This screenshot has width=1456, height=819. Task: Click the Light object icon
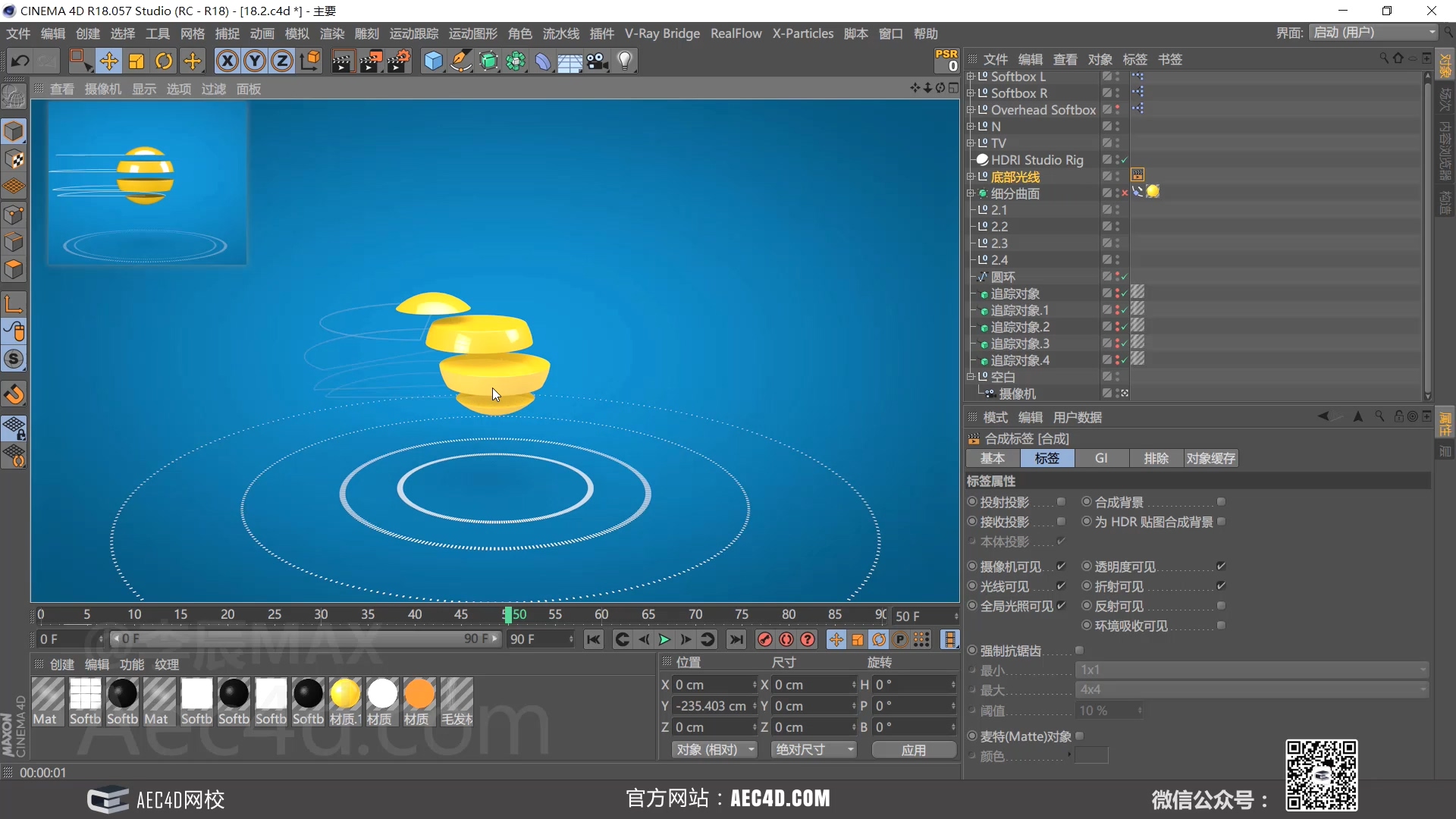tap(625, 61)
